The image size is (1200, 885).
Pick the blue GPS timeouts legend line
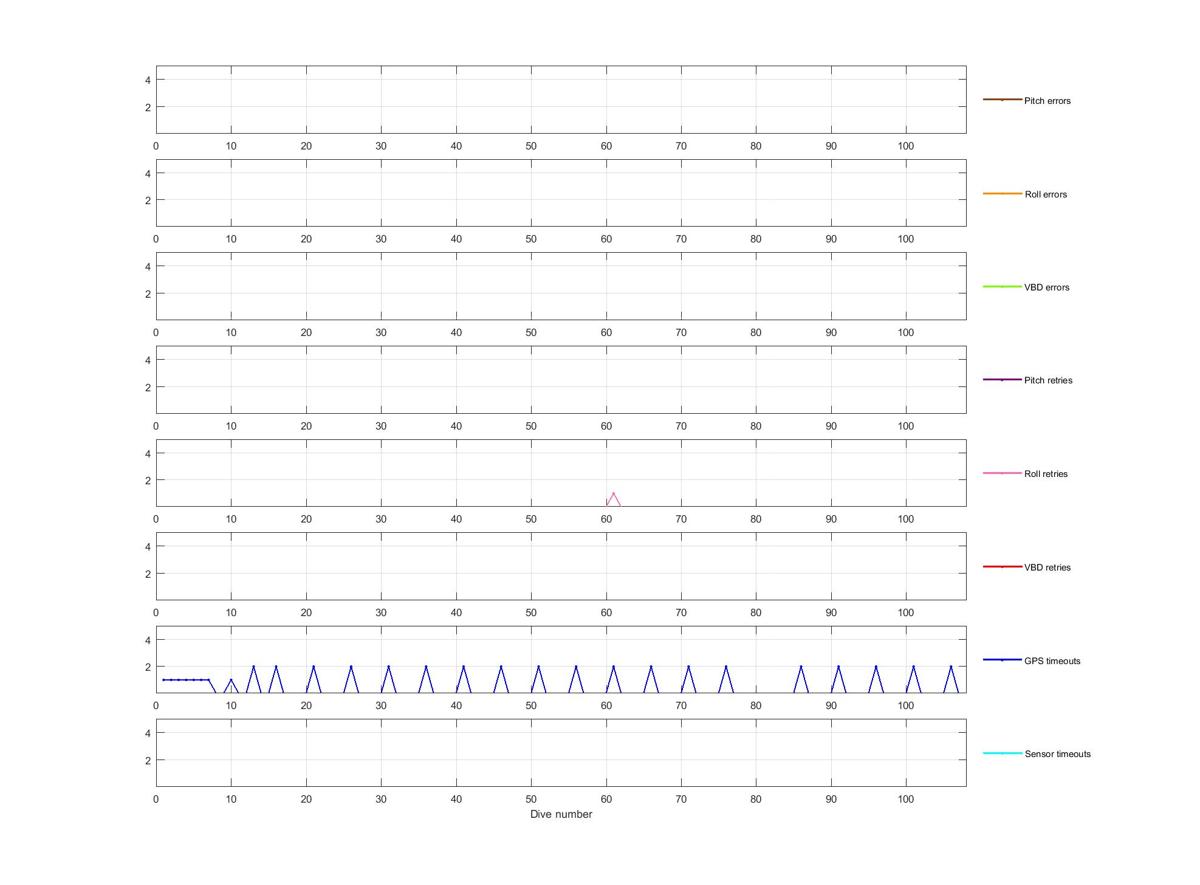pyautogui.click(x=1002, y=660)
